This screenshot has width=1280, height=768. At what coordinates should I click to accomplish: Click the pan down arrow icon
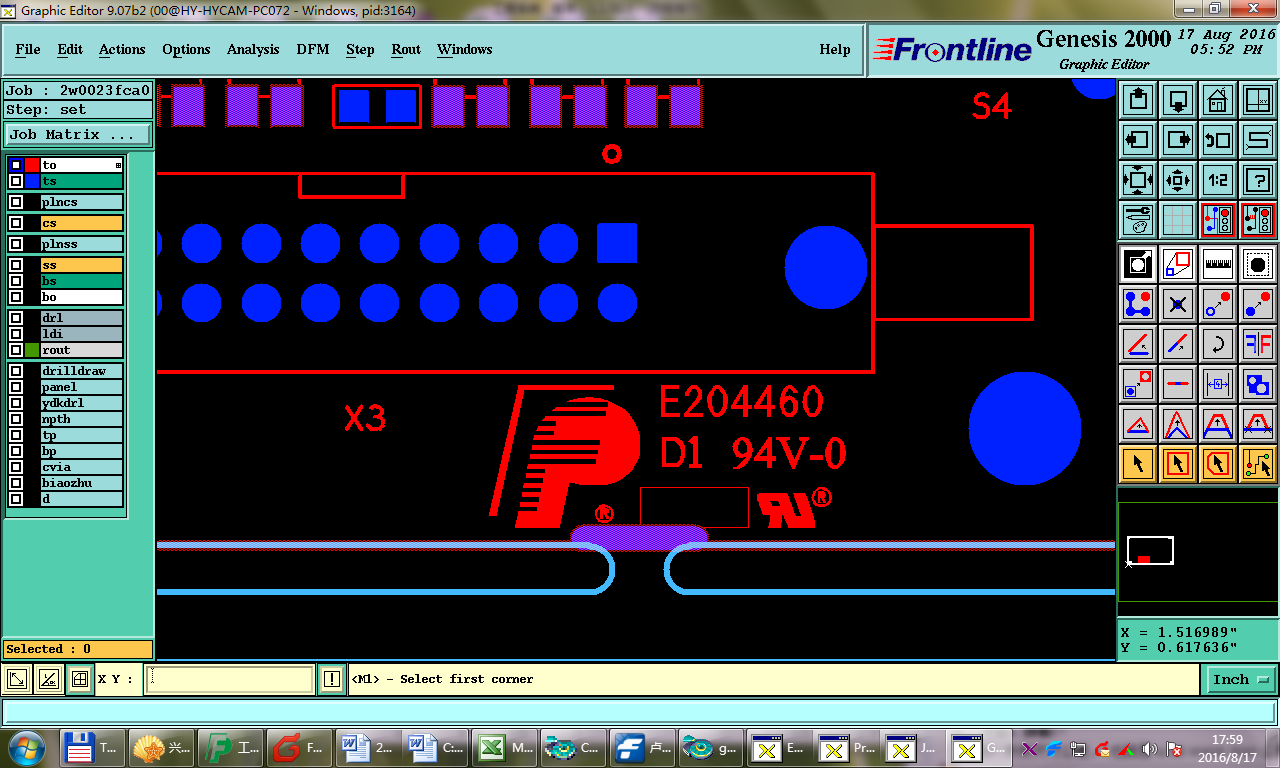[x=1178, y=100]
